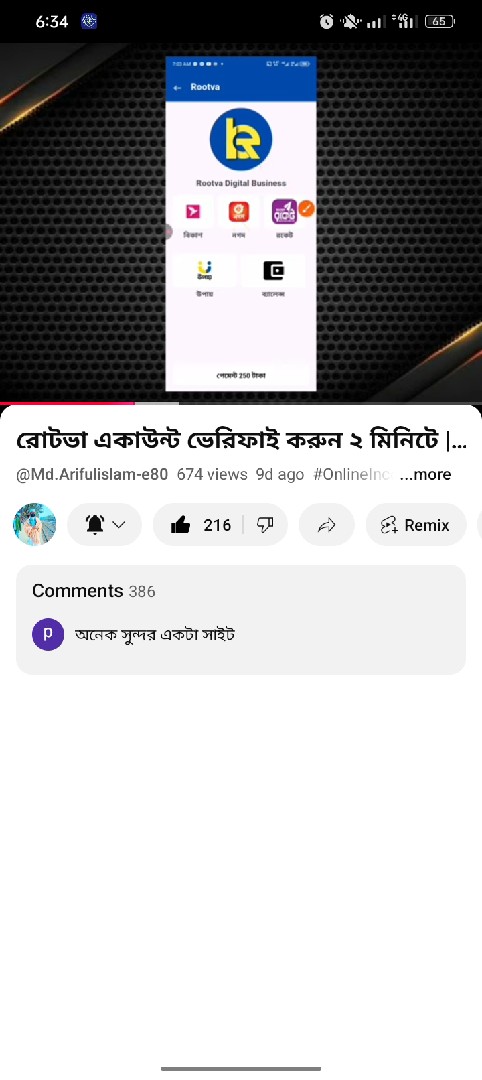Tap the Bengali video title text
The width and height of the screenshot is (482, 1080).
[241, 440]
